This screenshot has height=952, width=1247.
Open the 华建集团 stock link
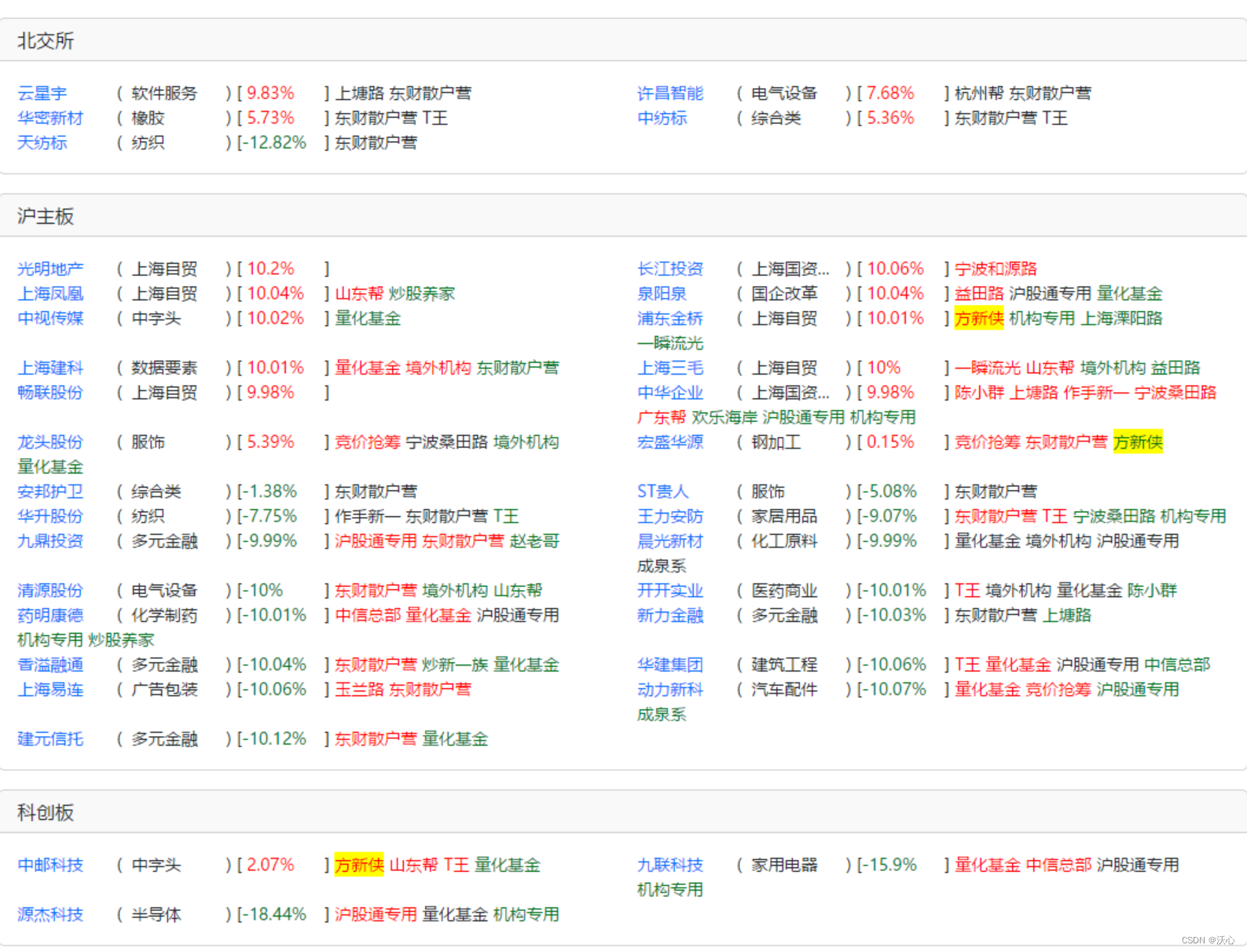[x=670, y=665]
